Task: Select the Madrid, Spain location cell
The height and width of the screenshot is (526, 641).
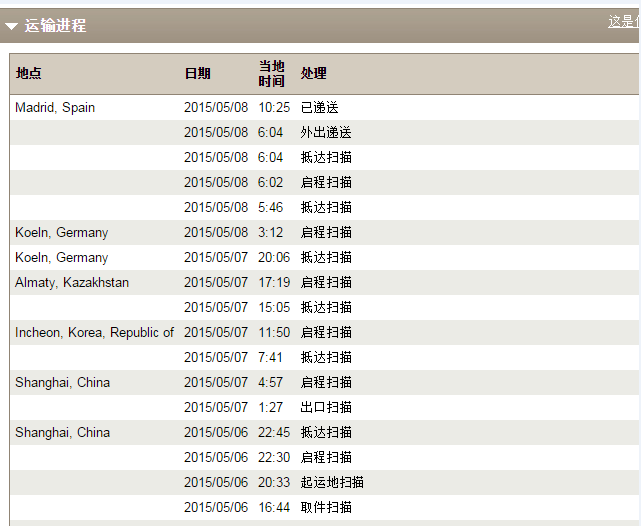Action: click(55, 108)
